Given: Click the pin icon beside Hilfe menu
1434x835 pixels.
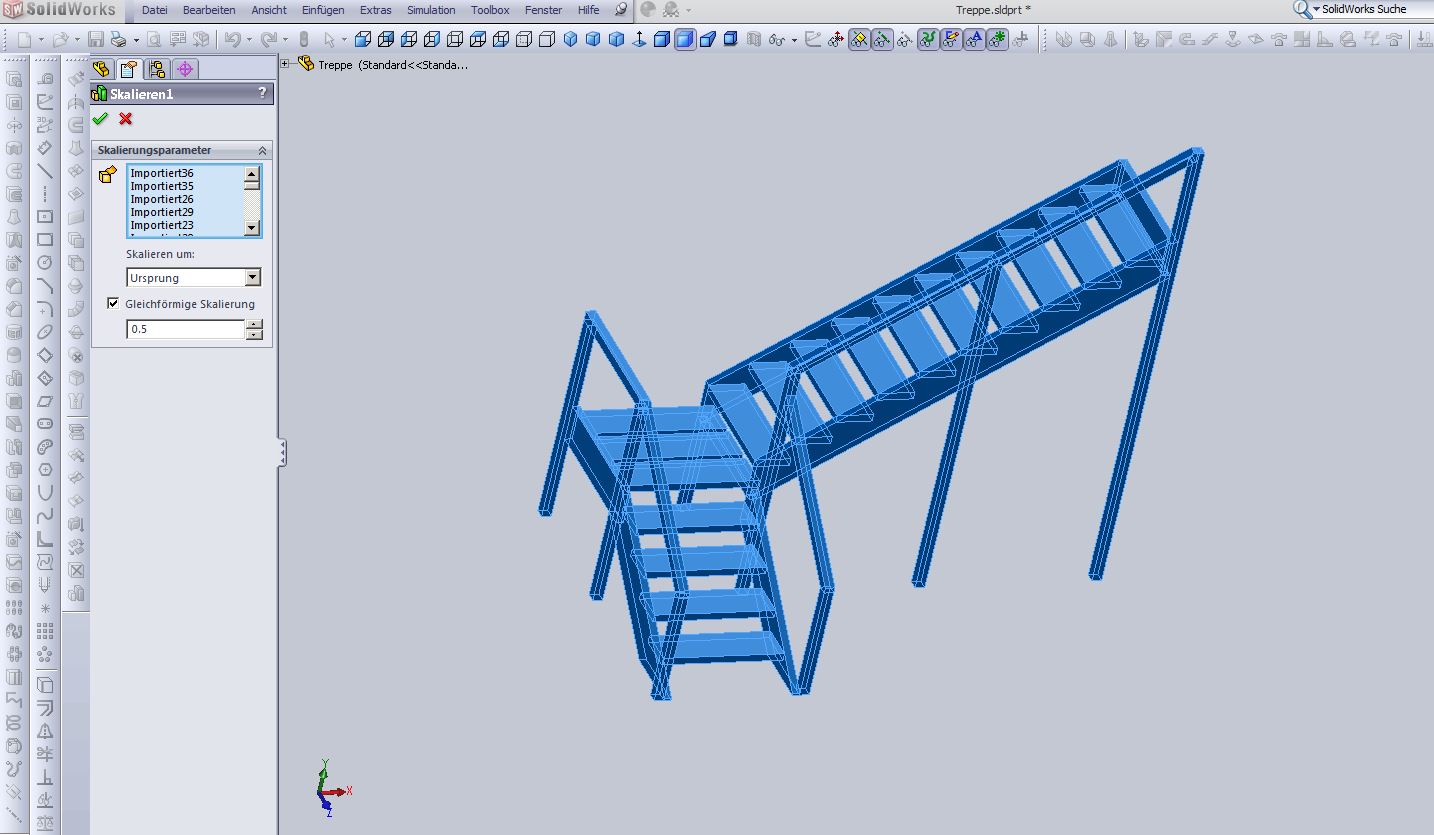Looking at the screenshot, I should pos(621,10).
